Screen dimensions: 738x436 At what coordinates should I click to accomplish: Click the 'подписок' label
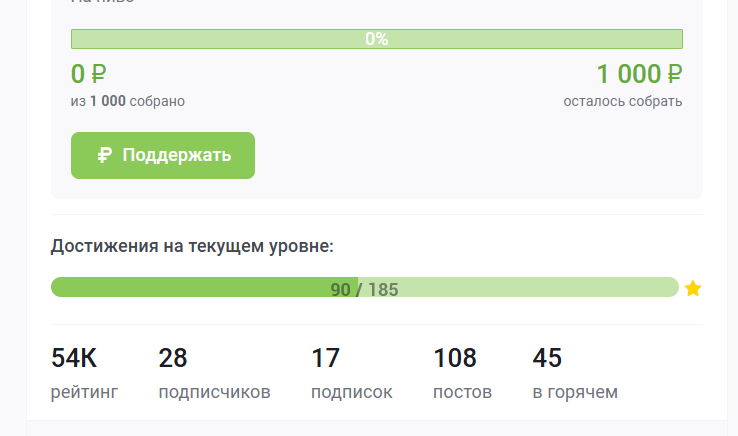(351, 392)
